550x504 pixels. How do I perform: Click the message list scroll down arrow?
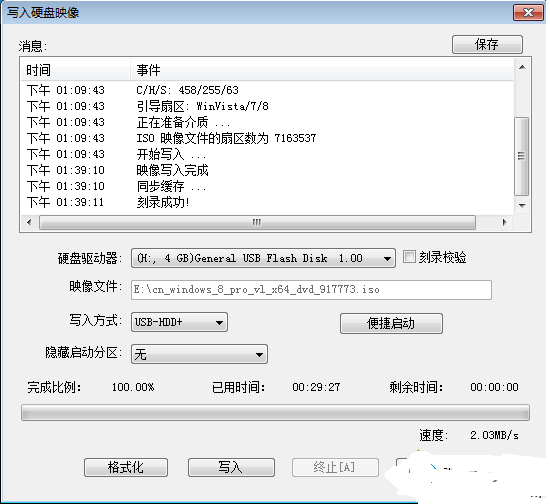click(x=522, y=206)
